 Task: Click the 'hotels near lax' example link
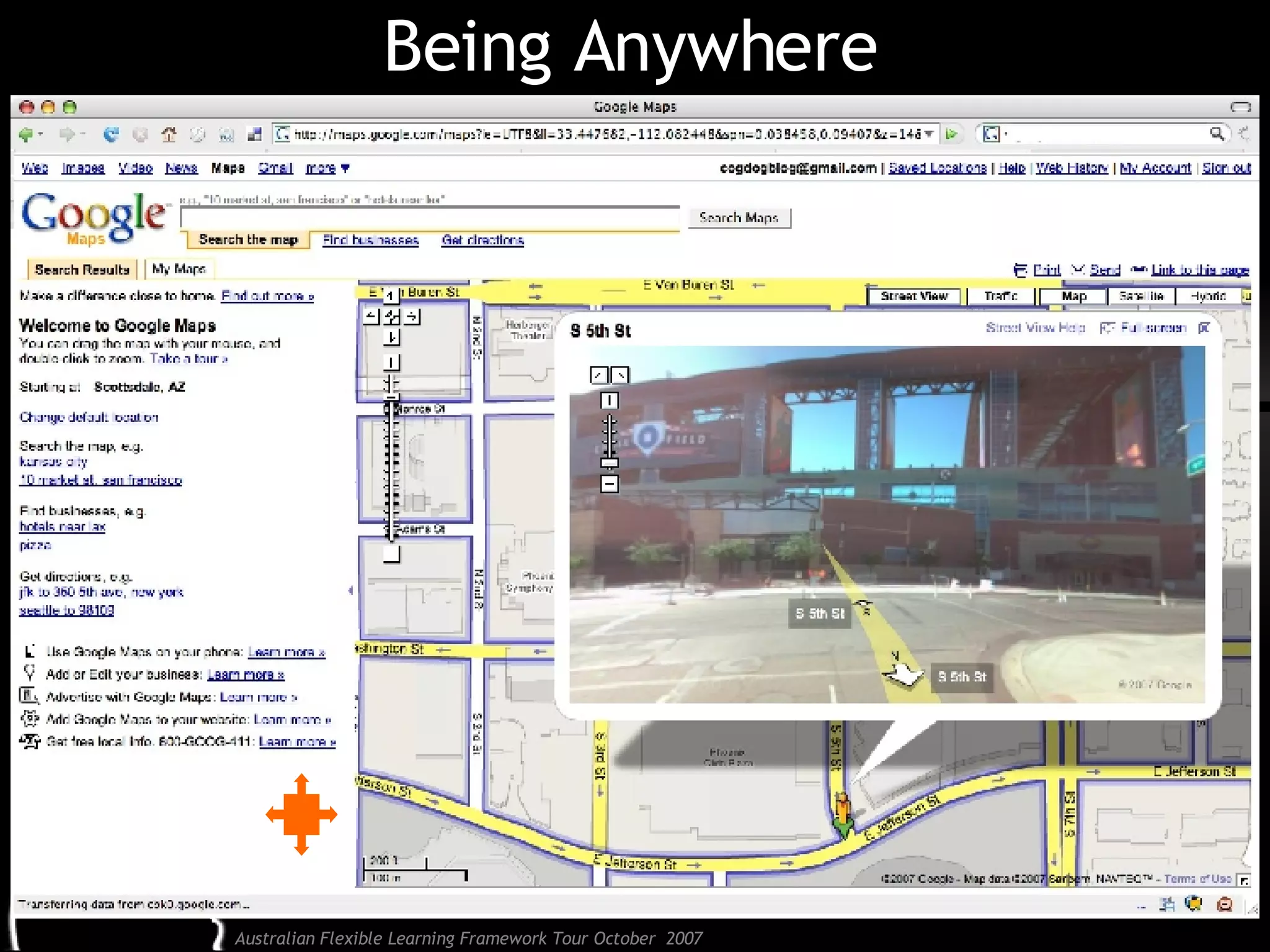pyautogui.click(x=62, y=526)
